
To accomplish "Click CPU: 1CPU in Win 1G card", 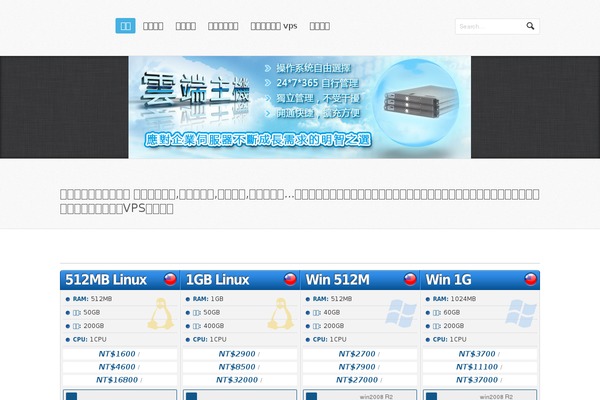I will click(x=450, y=340).
